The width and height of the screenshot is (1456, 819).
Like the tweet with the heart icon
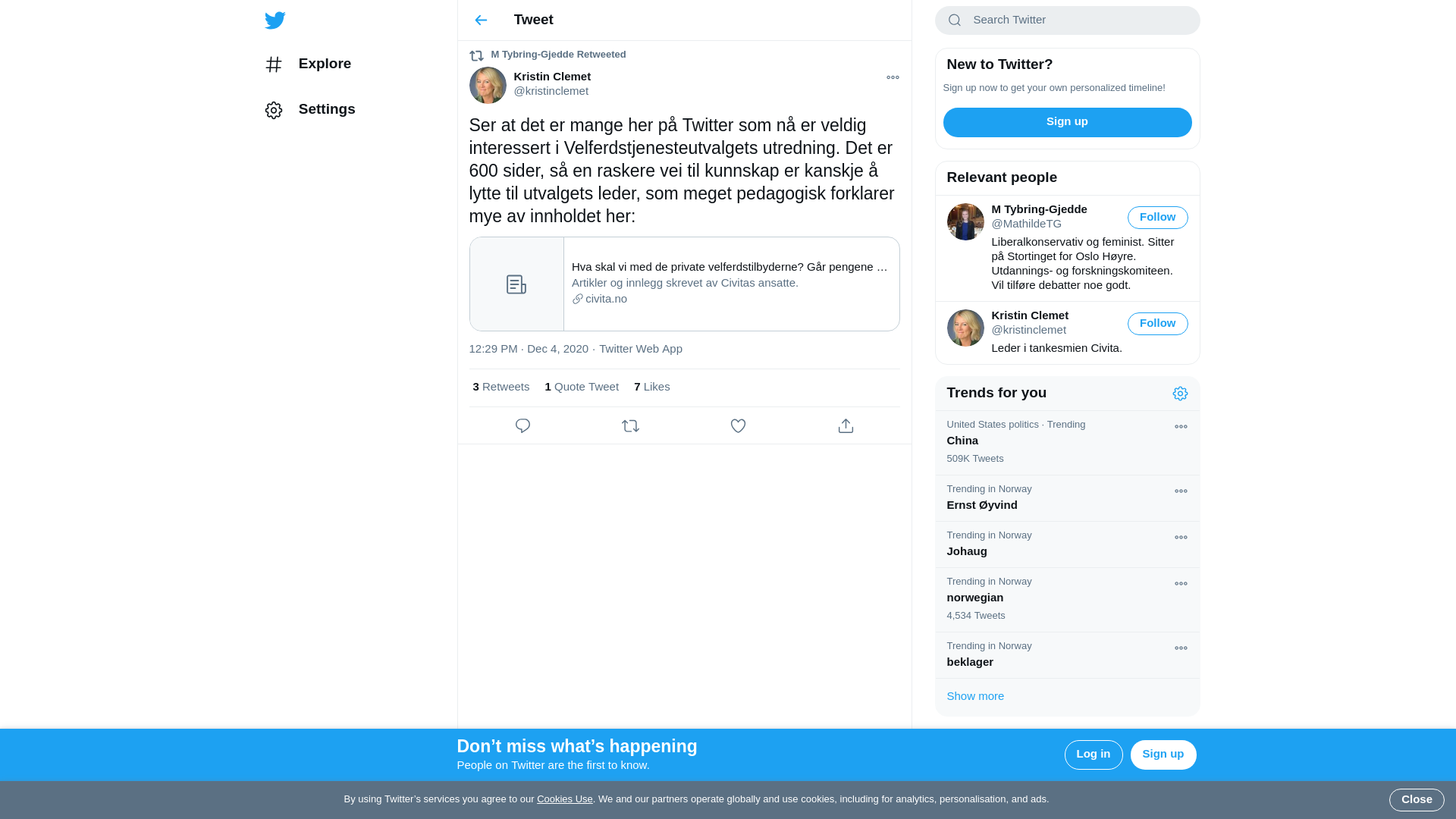pyautogui.click(x=738, y=426)
